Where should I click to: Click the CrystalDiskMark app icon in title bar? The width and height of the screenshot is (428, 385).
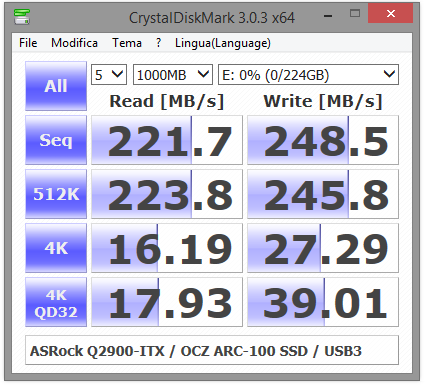[x=22, y=17]
